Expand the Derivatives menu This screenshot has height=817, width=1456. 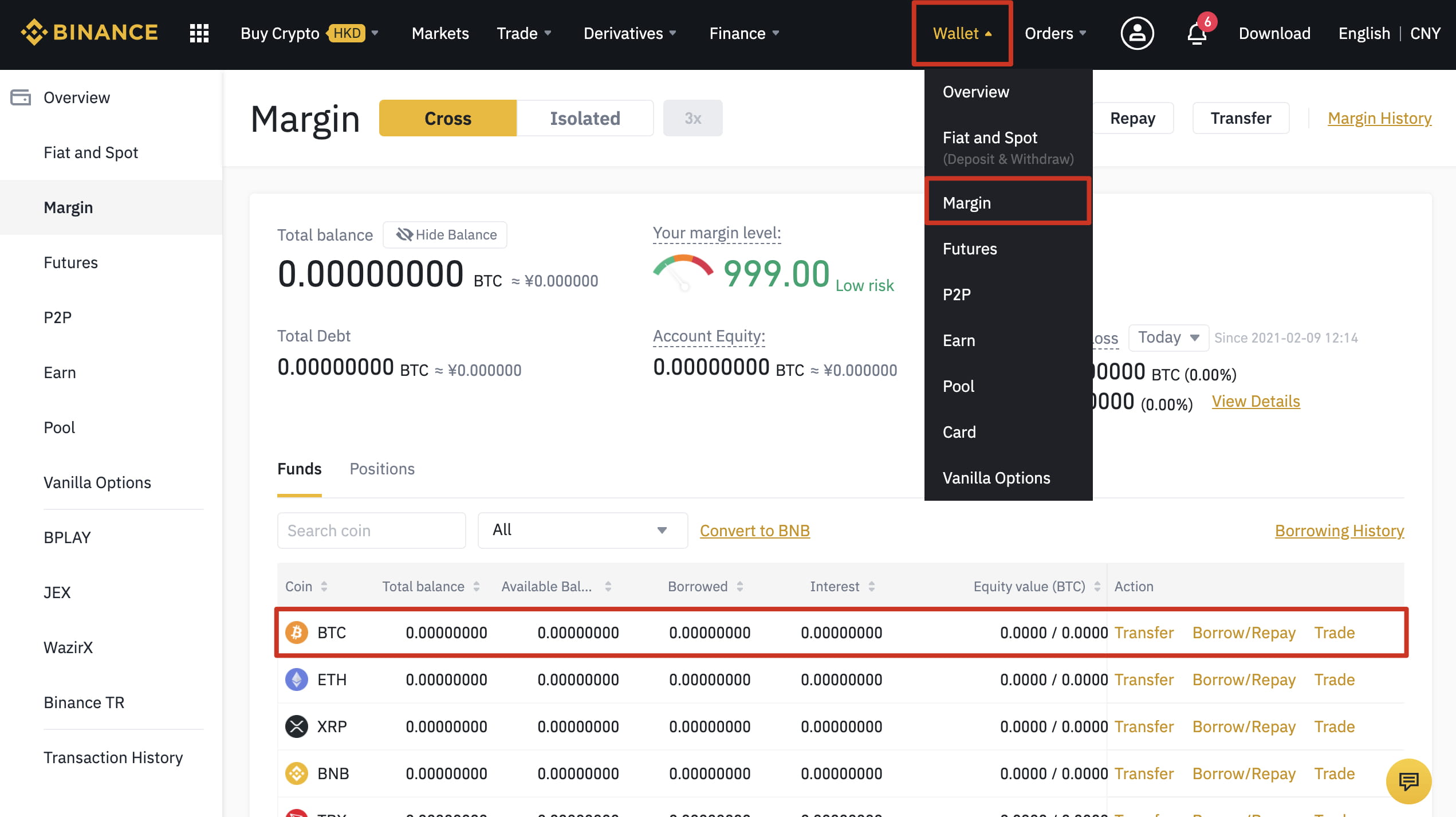coord(630,33)
